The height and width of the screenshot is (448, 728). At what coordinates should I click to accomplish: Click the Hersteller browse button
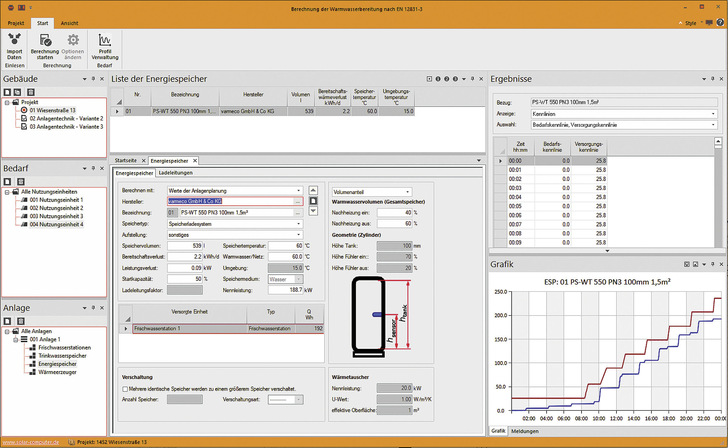pos(298,201)
